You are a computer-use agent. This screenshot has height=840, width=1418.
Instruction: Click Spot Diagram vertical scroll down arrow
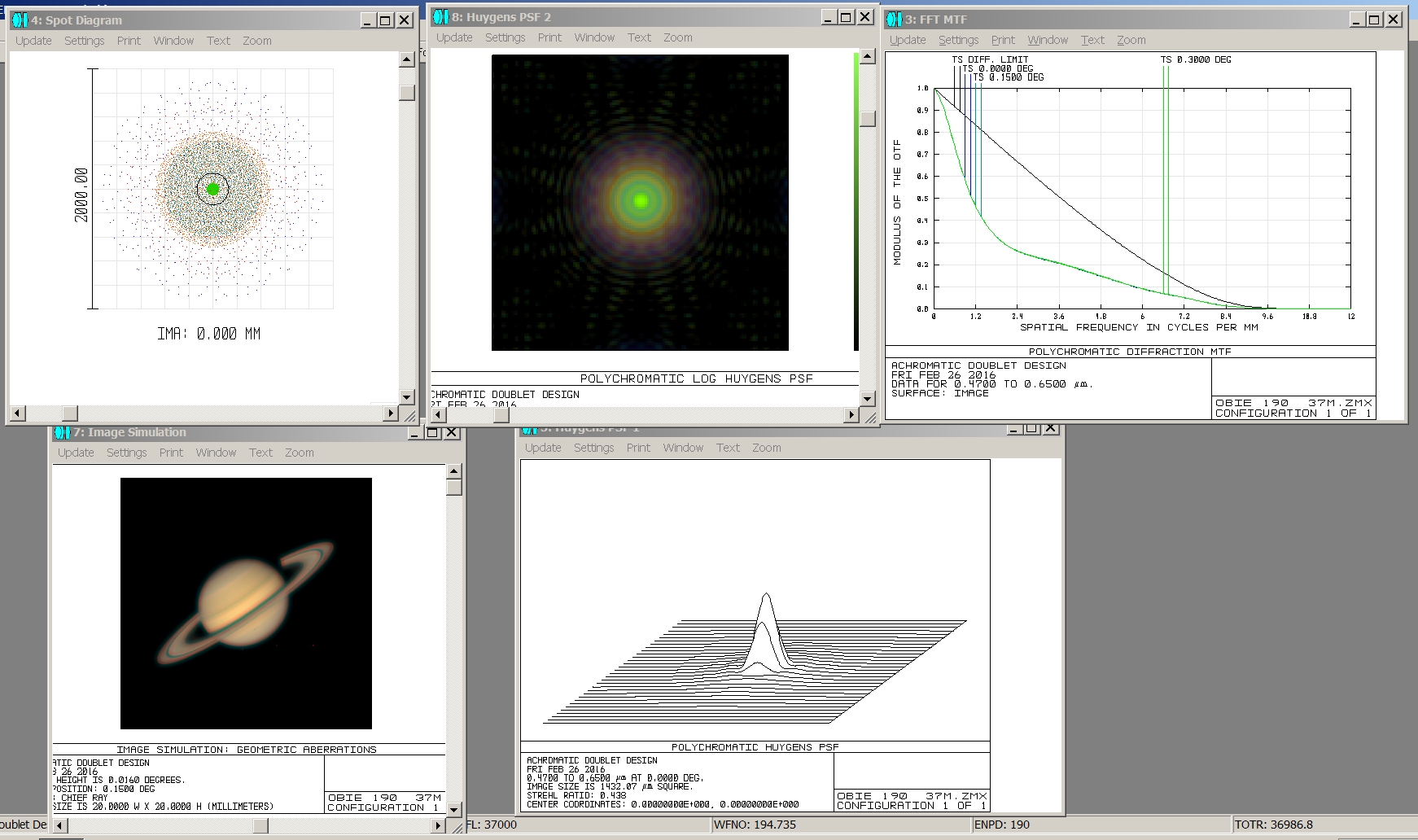pos(407,397)
